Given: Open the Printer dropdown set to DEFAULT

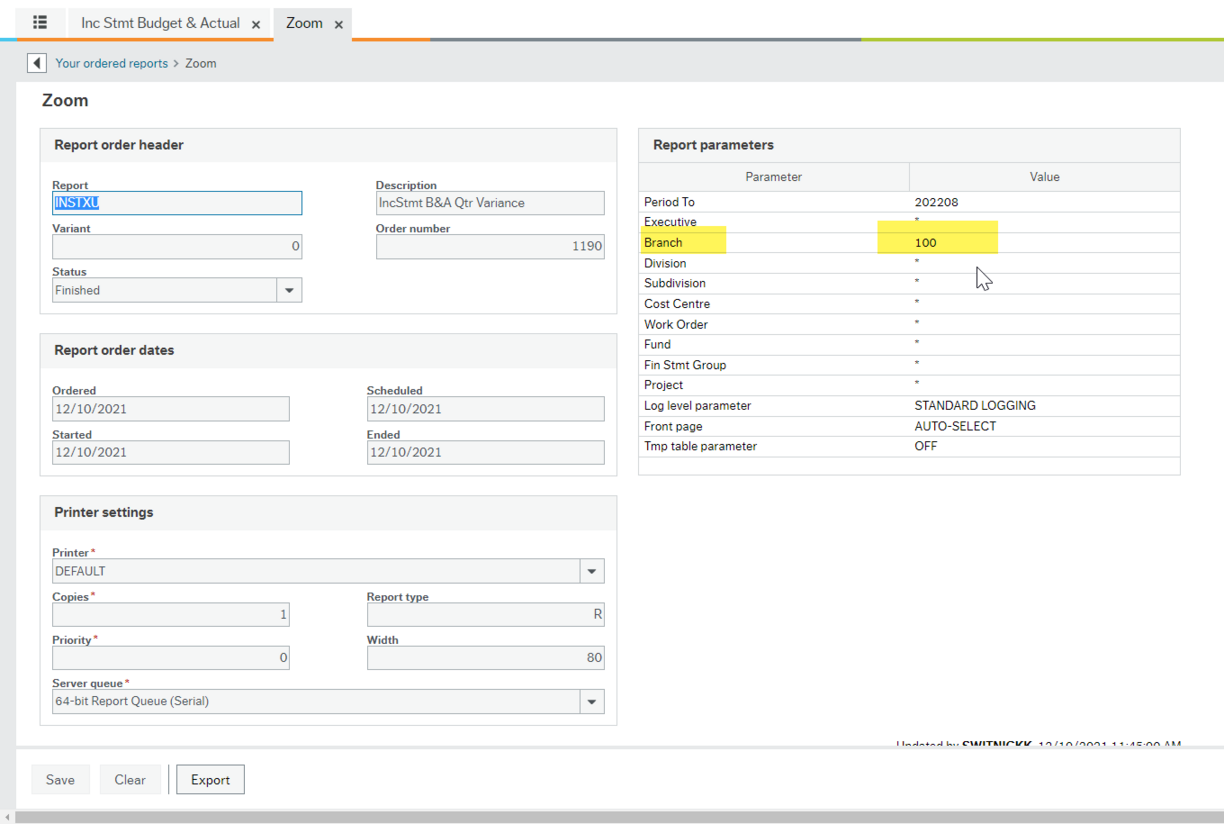Looking at the screenshot, I should 592,570.
